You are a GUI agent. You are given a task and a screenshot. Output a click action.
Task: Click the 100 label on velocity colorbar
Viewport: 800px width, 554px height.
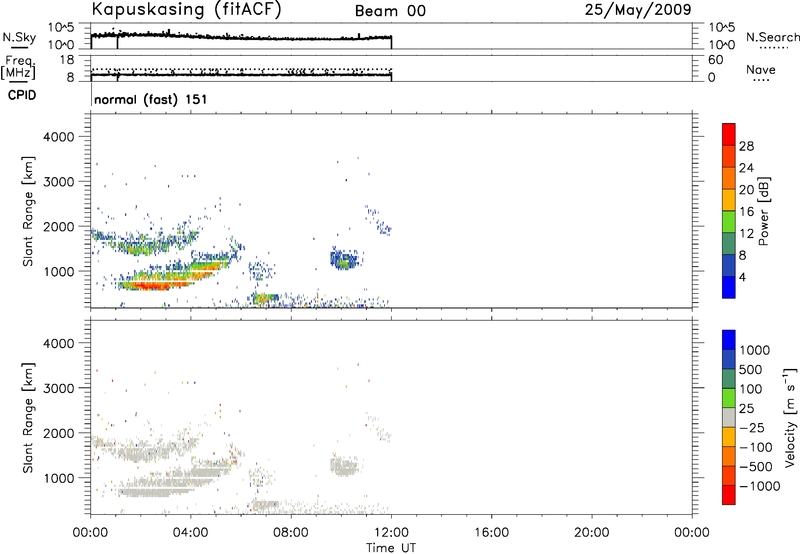coord(750,389)
